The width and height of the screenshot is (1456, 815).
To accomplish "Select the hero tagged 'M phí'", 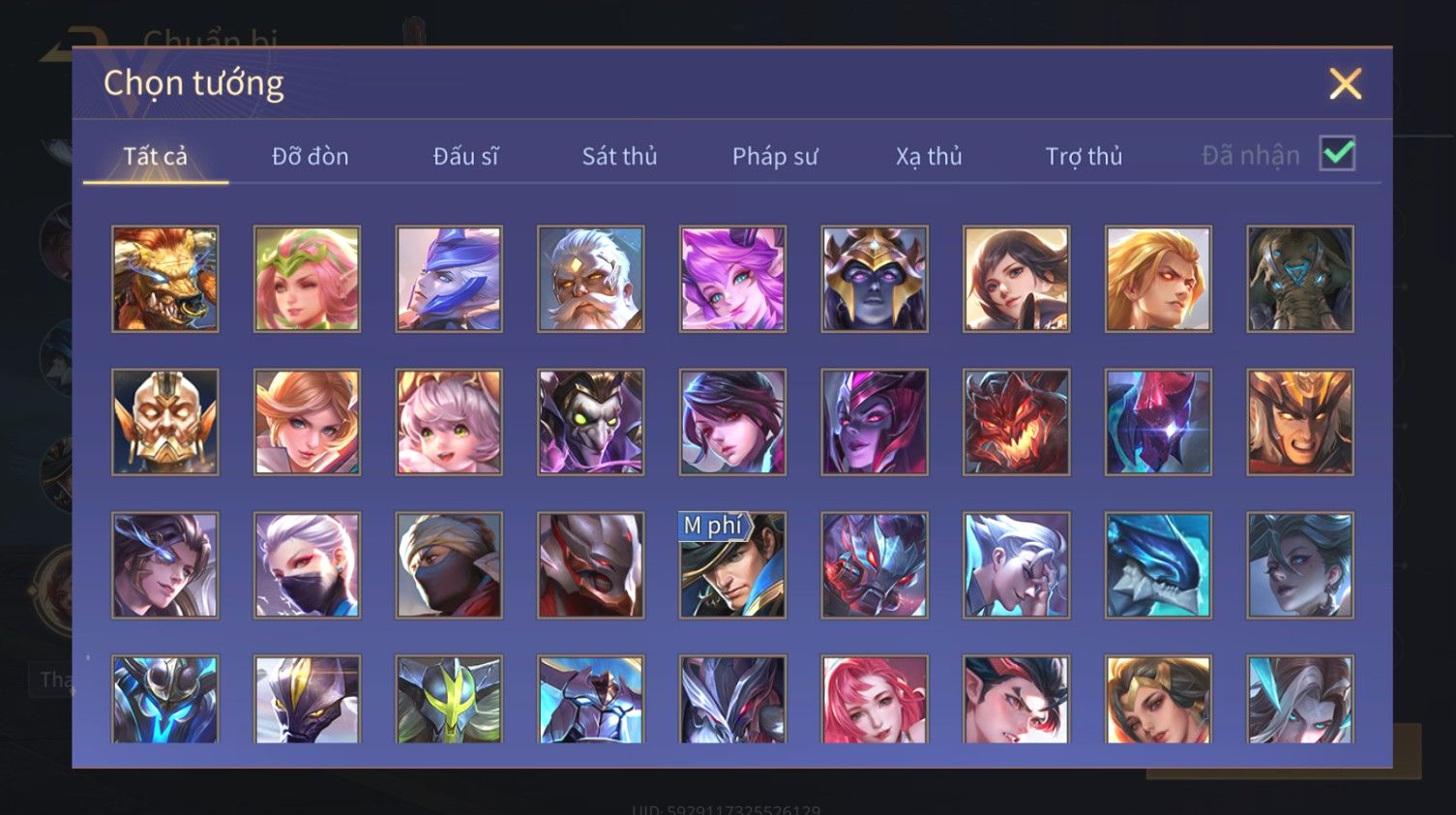I will point(732,565).
